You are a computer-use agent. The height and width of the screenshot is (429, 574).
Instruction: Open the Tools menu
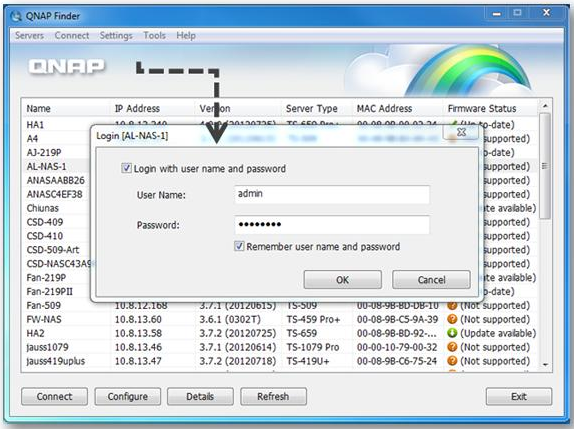click(x=154, y=36)
